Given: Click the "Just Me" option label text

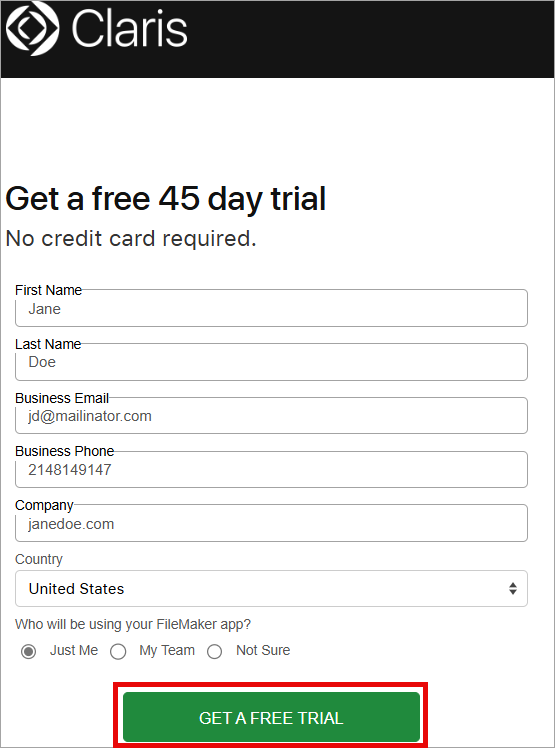Looking at the screenshot, I should (74, 650).
